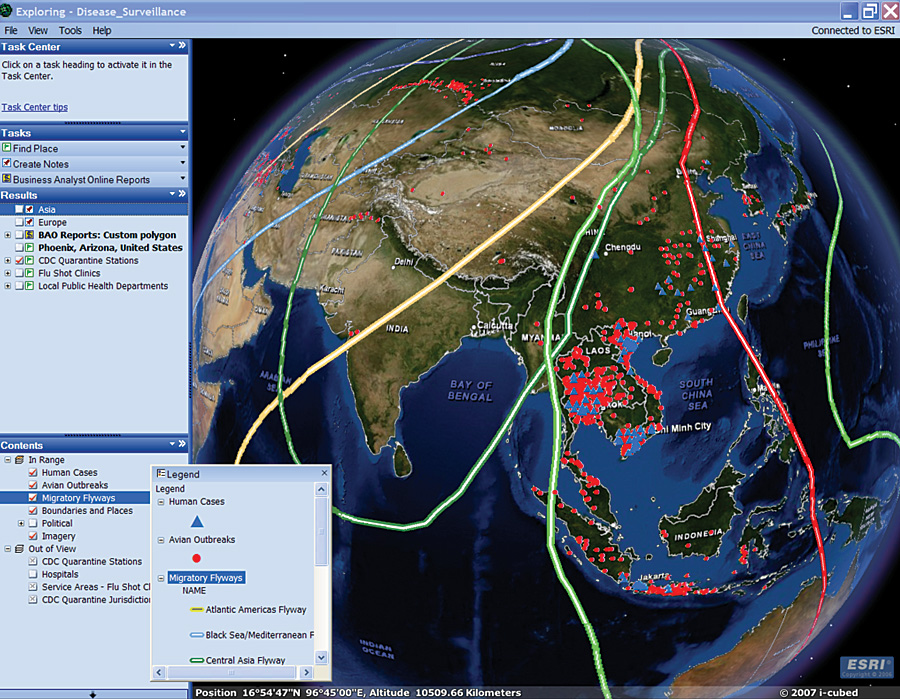The width and height of the screenshot is (900, 699).
Task: Click the Business Analyst Online Reports icon
Action: 6,179
